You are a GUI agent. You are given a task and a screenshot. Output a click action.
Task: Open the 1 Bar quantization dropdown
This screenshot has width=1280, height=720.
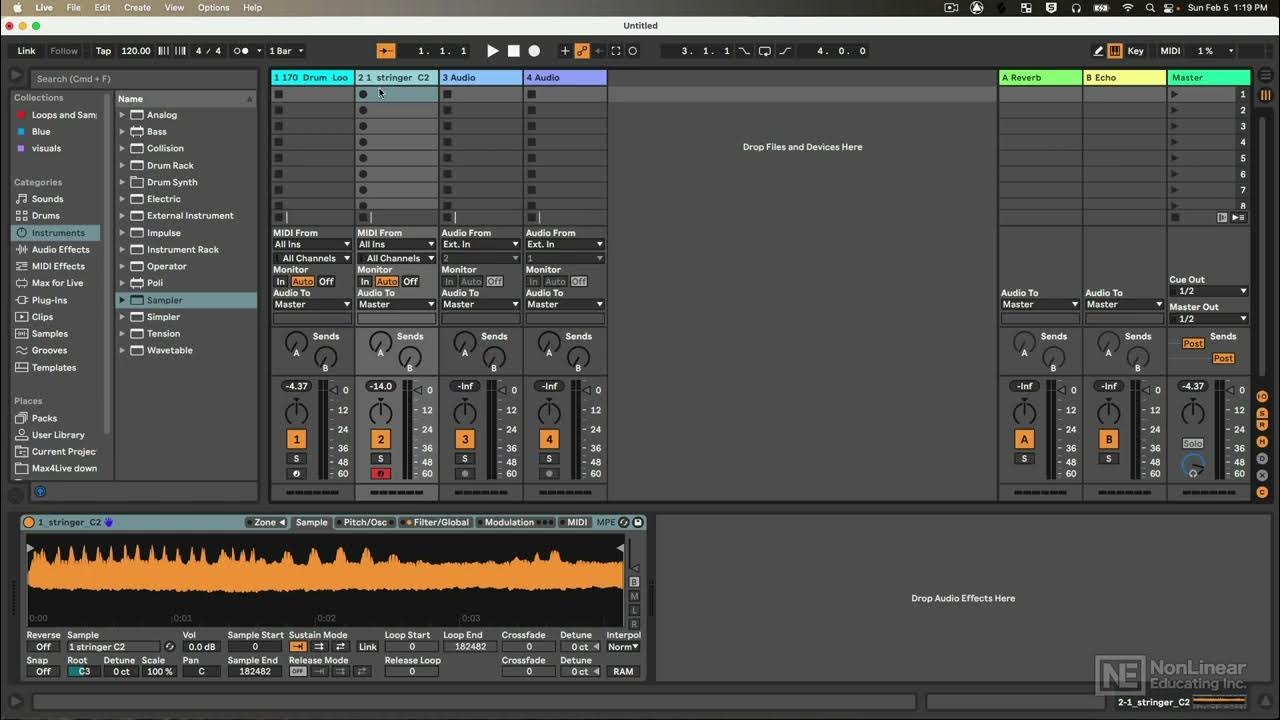(x=286, y=51)
